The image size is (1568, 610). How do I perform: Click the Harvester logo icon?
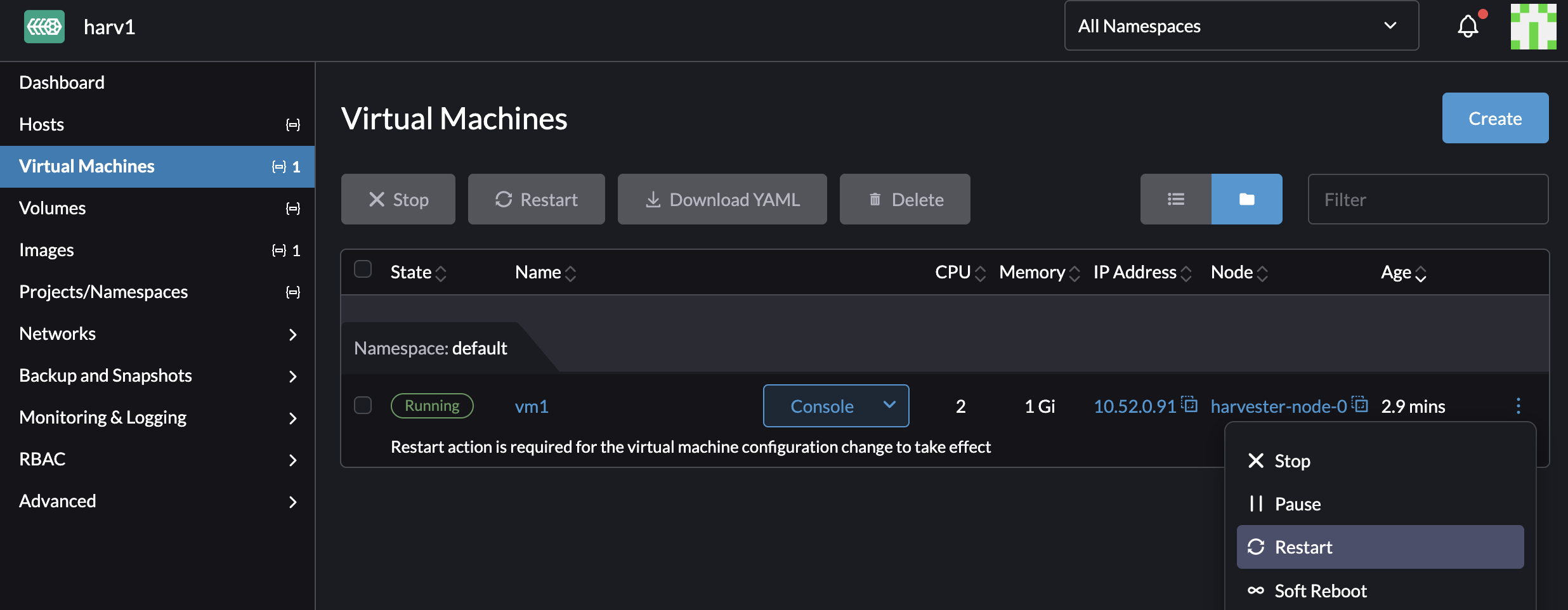pos(44,27)
